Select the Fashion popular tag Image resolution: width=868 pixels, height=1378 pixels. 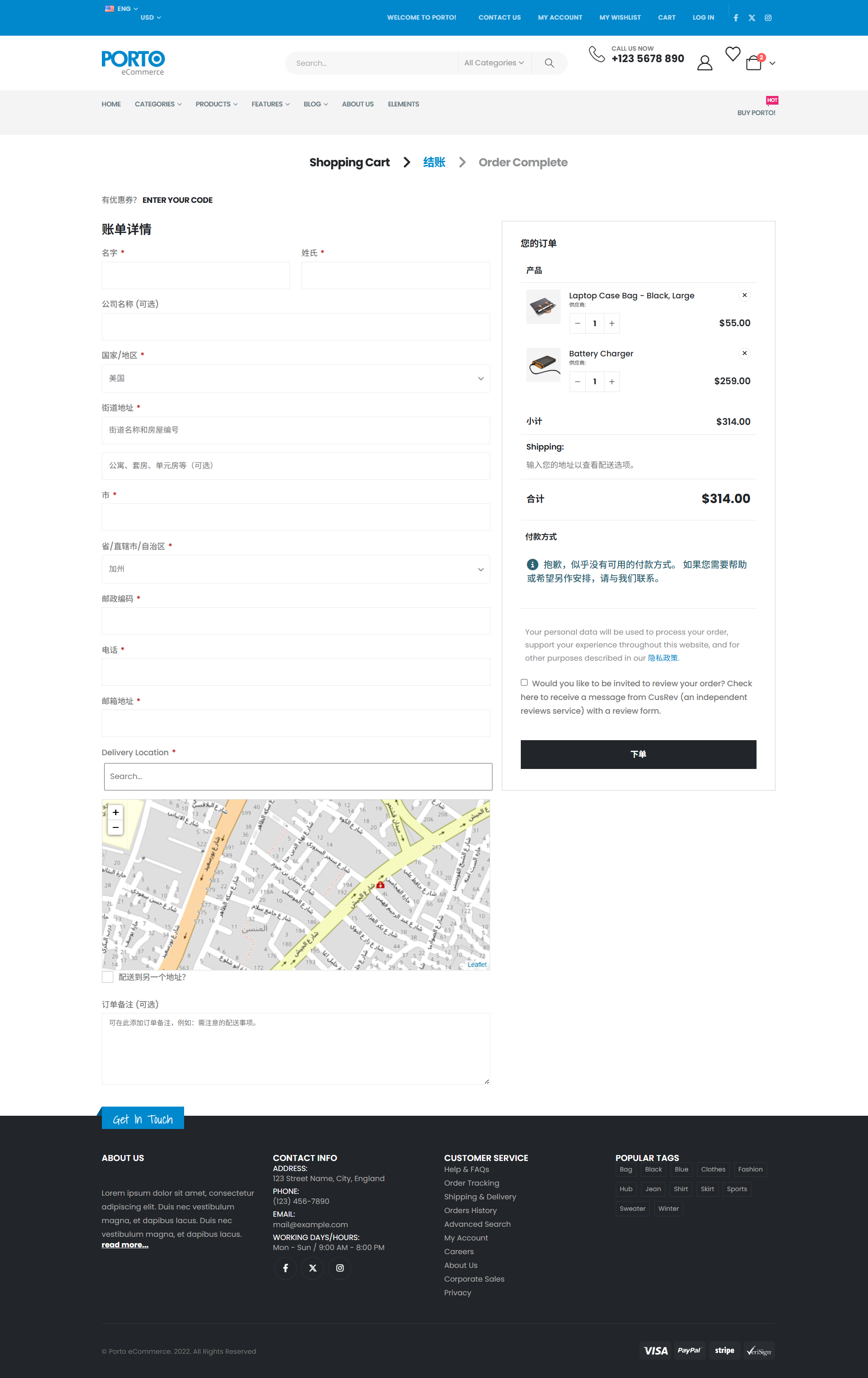[750, 1169]
